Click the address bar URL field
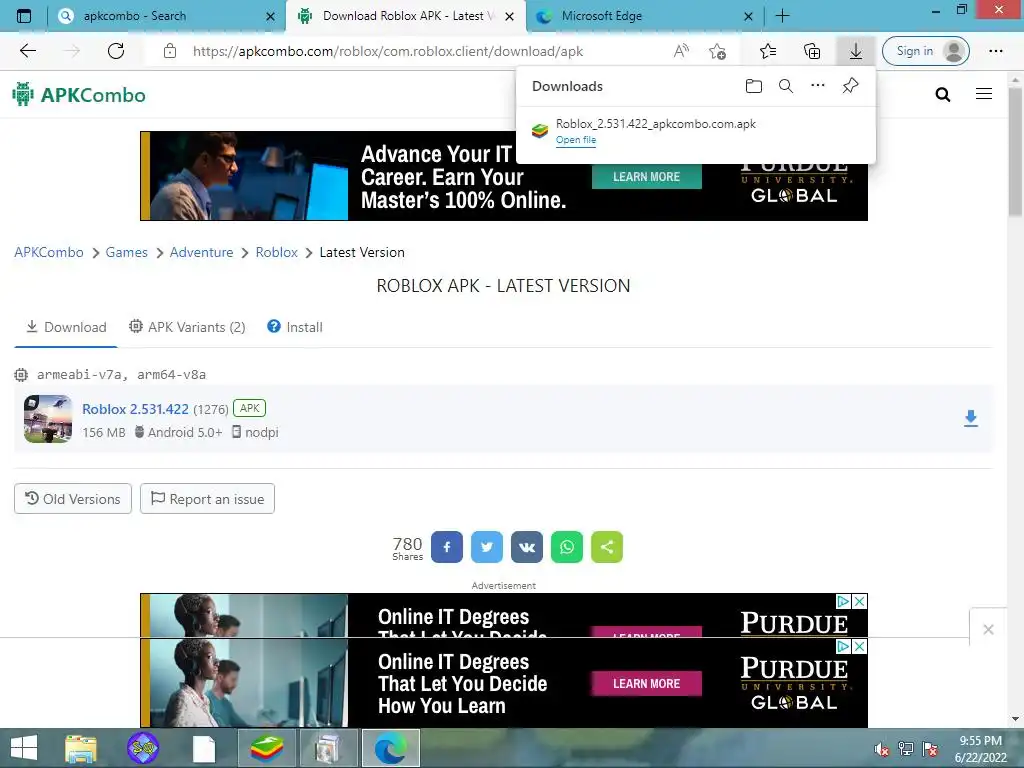This screenshot has height=768, width=1024. 388,51
